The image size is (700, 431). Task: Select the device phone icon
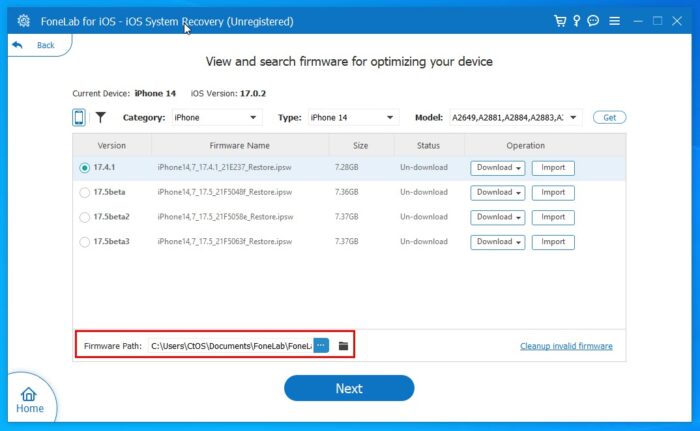pos(79,117)
